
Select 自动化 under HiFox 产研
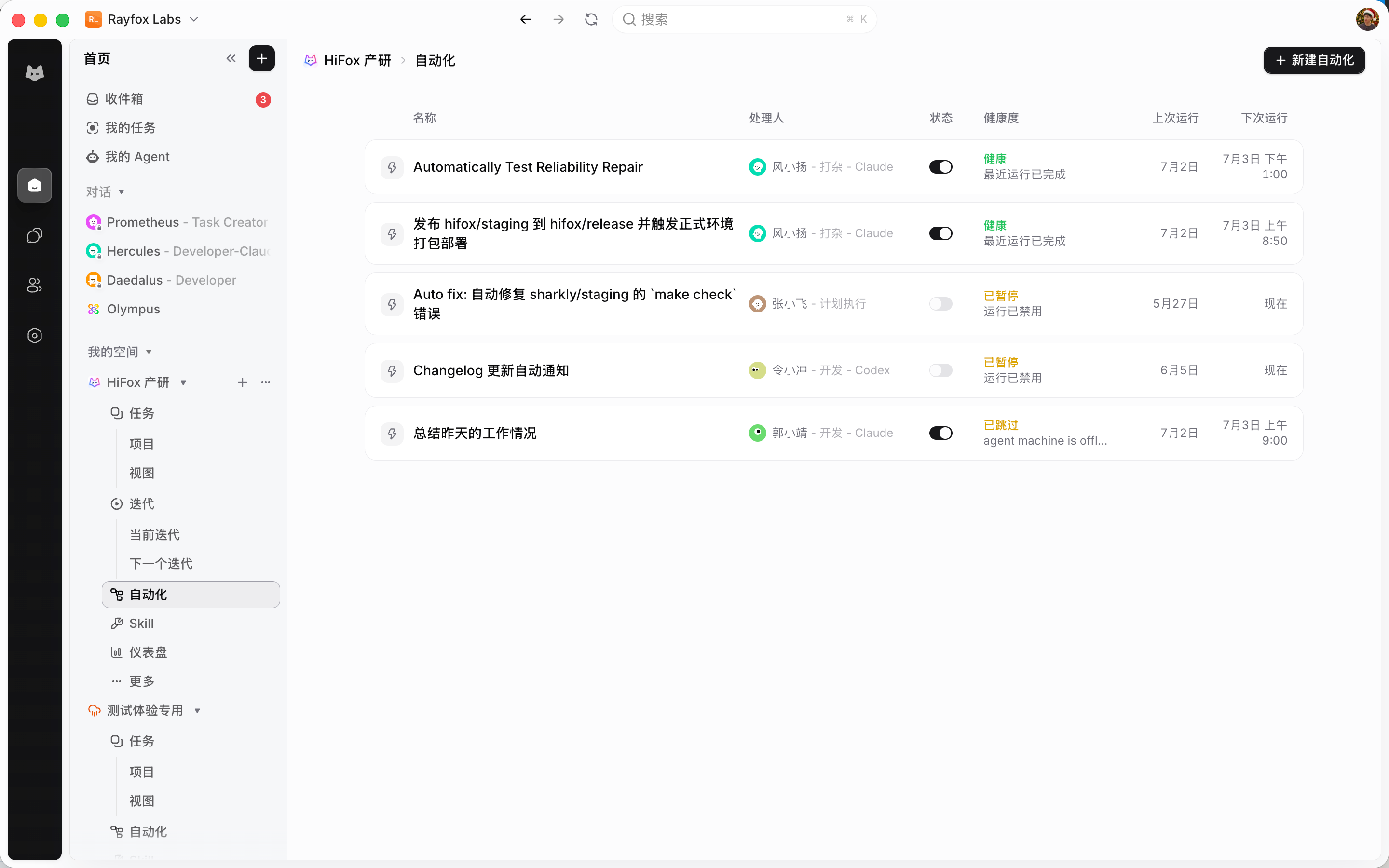click(x=191, y=595)
